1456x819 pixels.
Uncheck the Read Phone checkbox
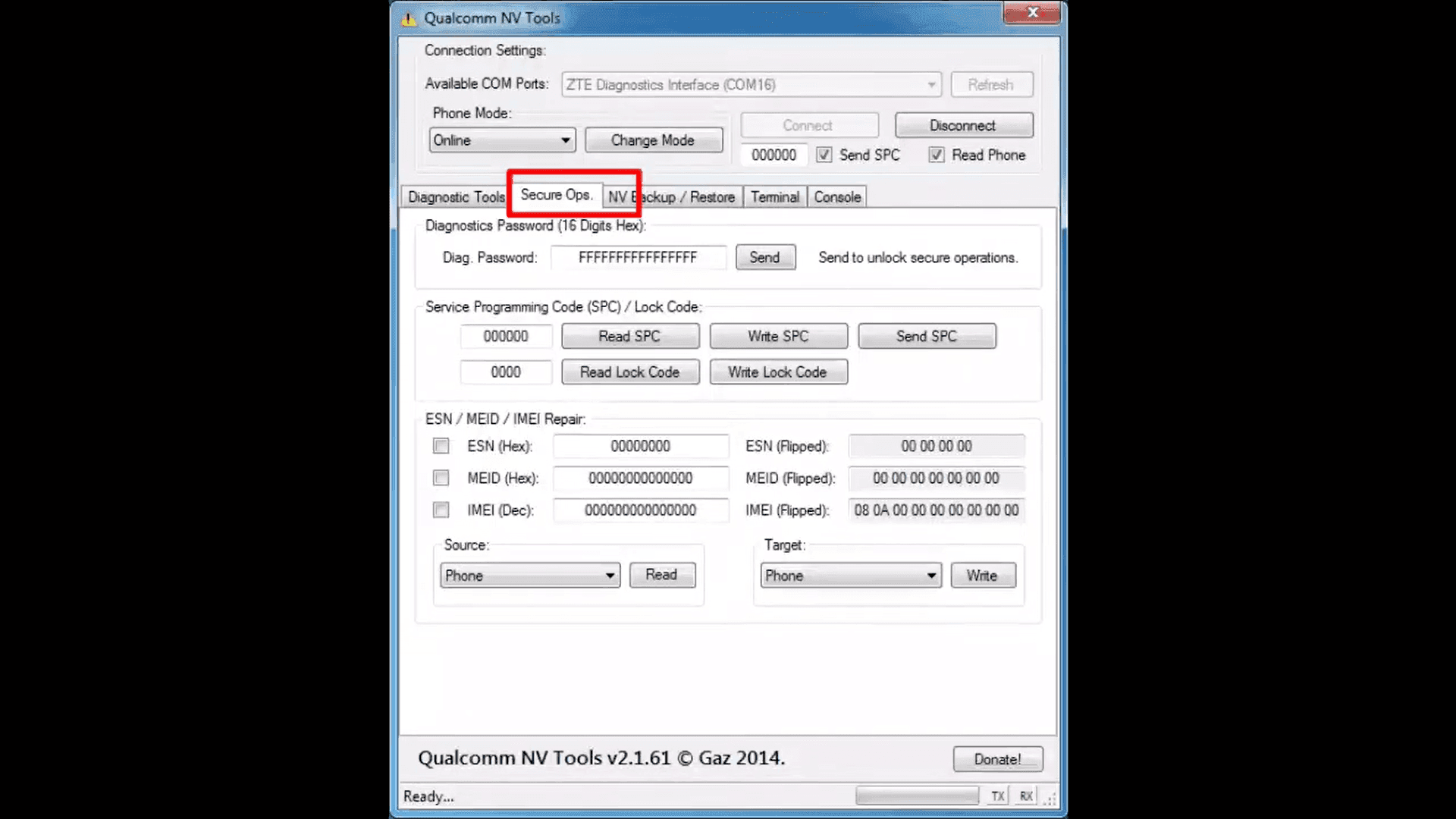[937, 155]
